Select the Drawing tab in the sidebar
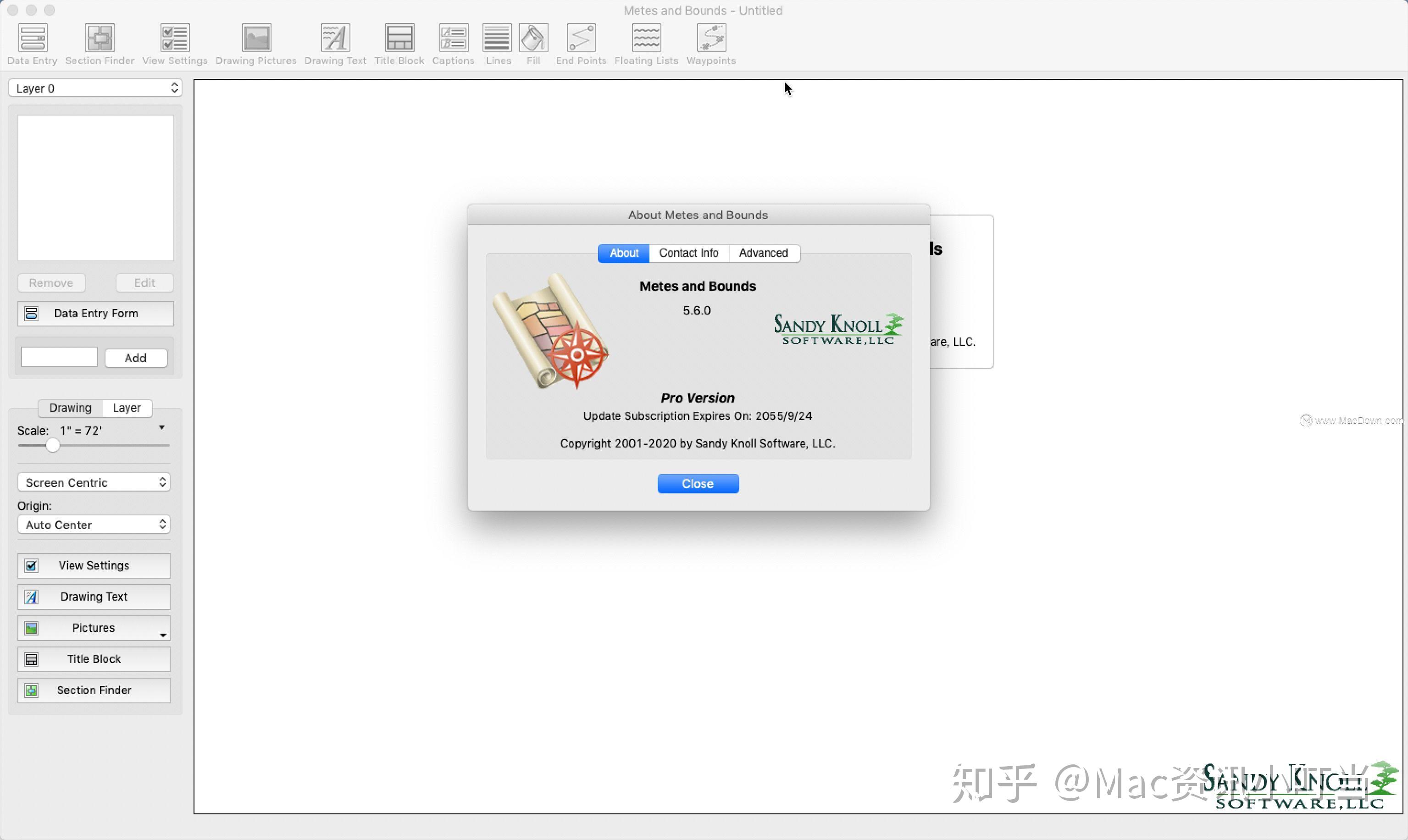 point(70,408)
